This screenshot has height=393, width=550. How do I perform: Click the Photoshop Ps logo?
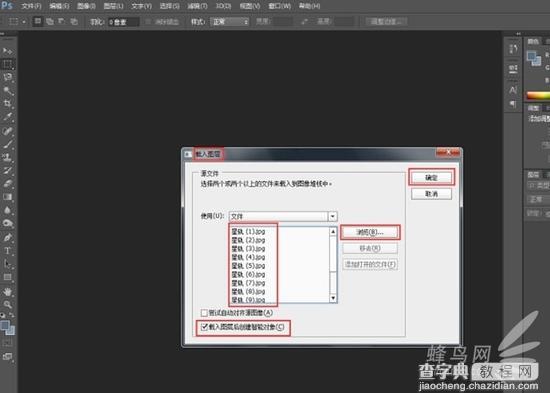coord(7,6)
